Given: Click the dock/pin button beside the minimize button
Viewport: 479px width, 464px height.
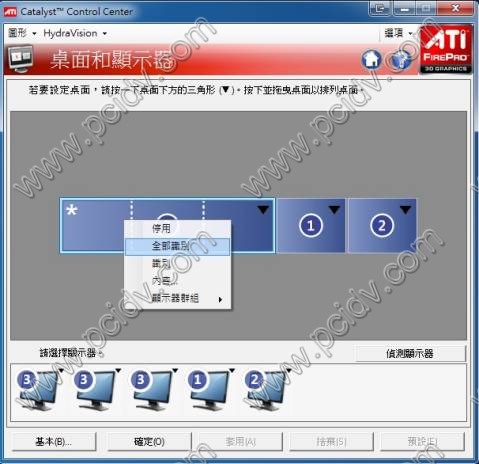Looking at the screenshot, I should pyautogui.click(x=380, y=8).
